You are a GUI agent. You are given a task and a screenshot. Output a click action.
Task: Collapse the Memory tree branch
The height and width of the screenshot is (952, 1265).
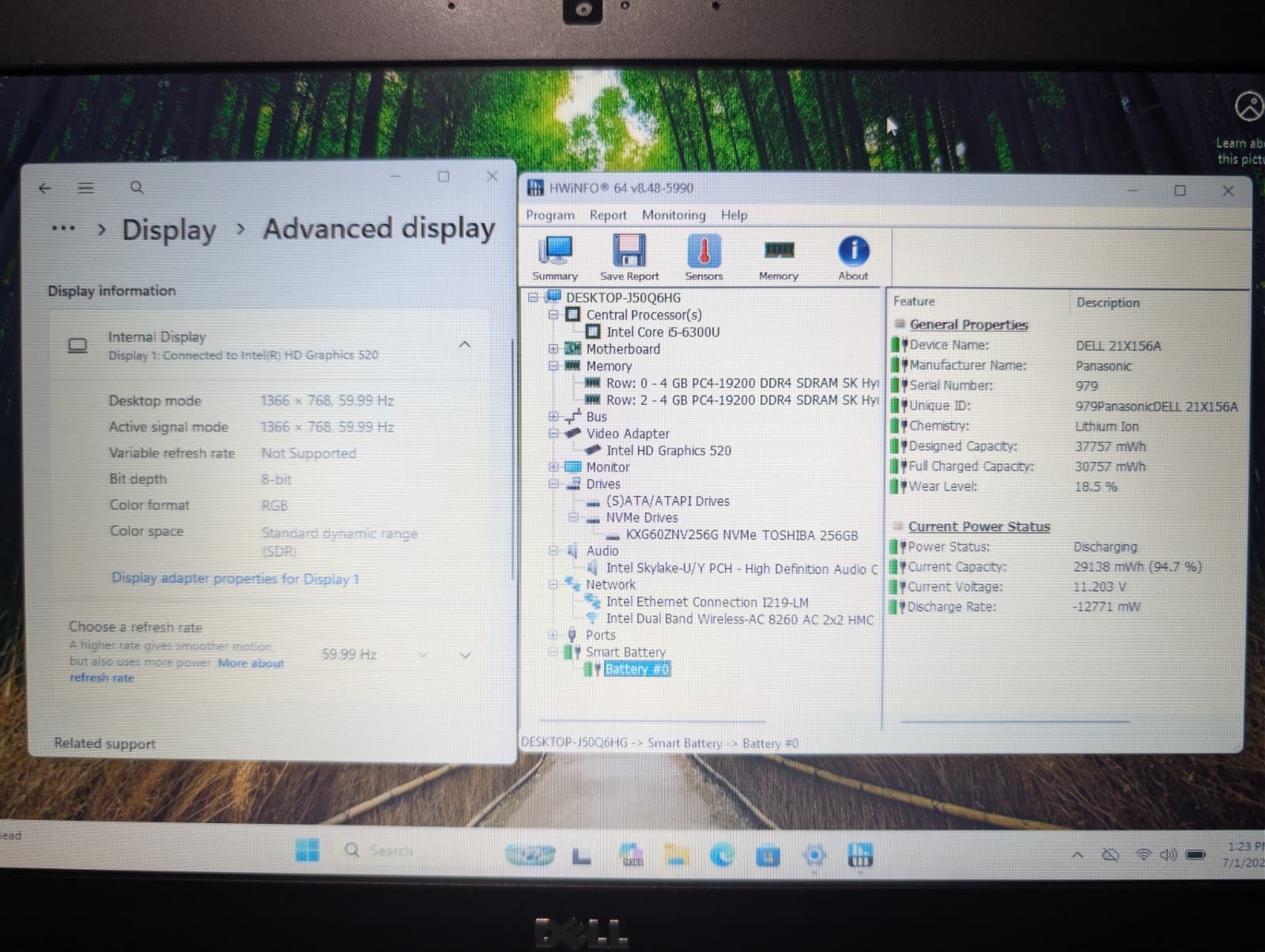(x=553, y=366)
